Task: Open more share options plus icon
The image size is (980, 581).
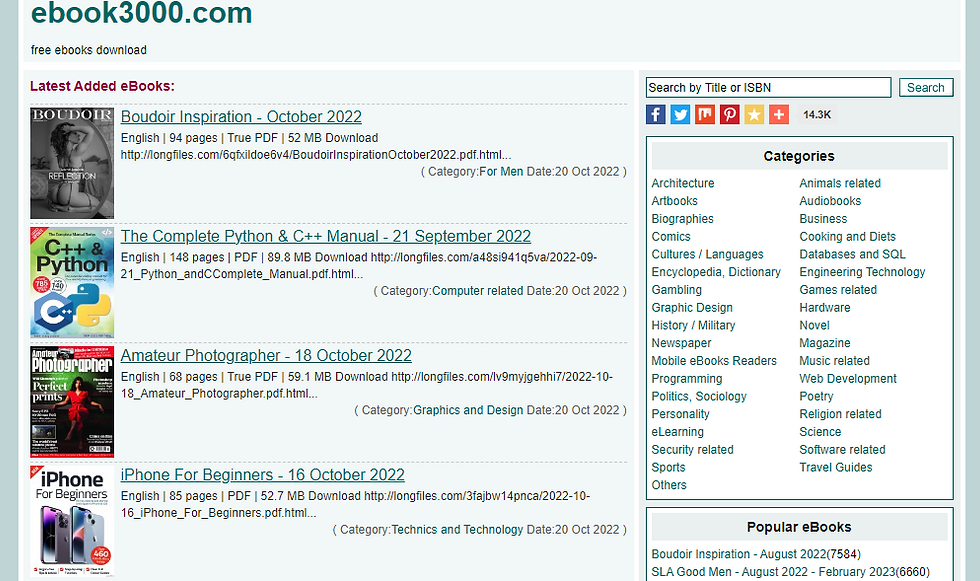Action: click(778, 114)
